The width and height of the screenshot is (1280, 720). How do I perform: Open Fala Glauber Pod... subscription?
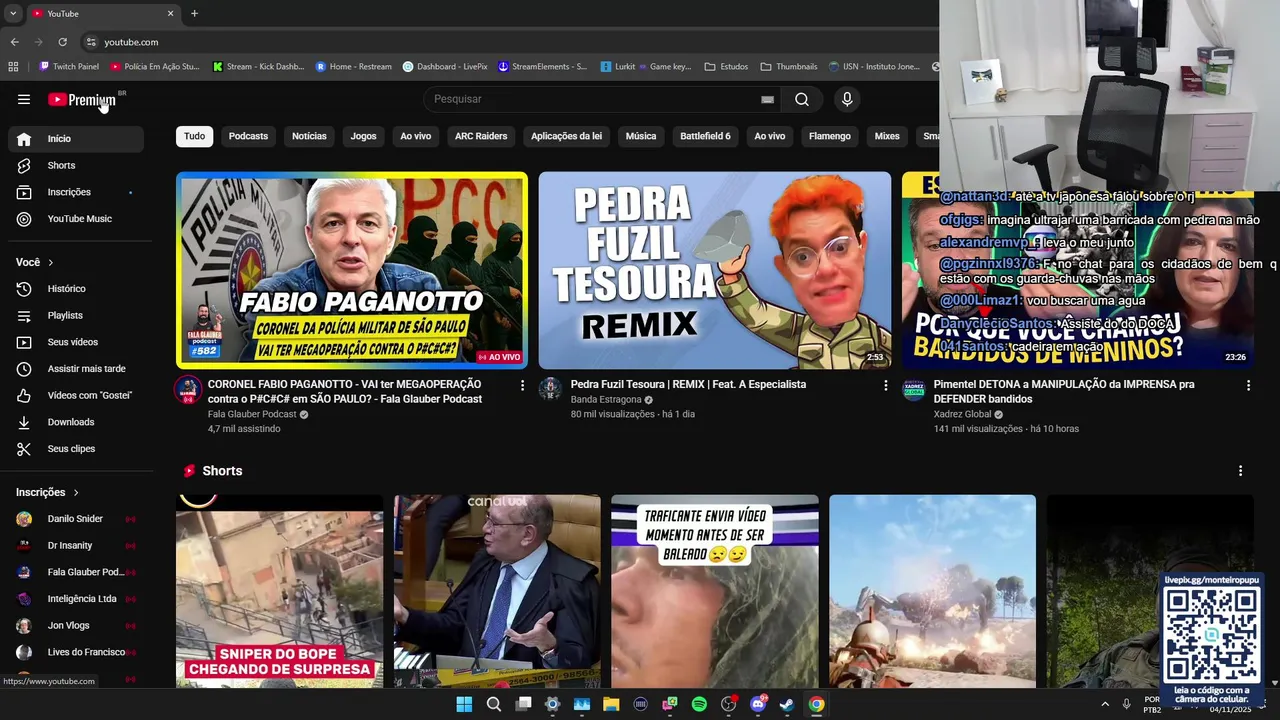pos(76,572)
